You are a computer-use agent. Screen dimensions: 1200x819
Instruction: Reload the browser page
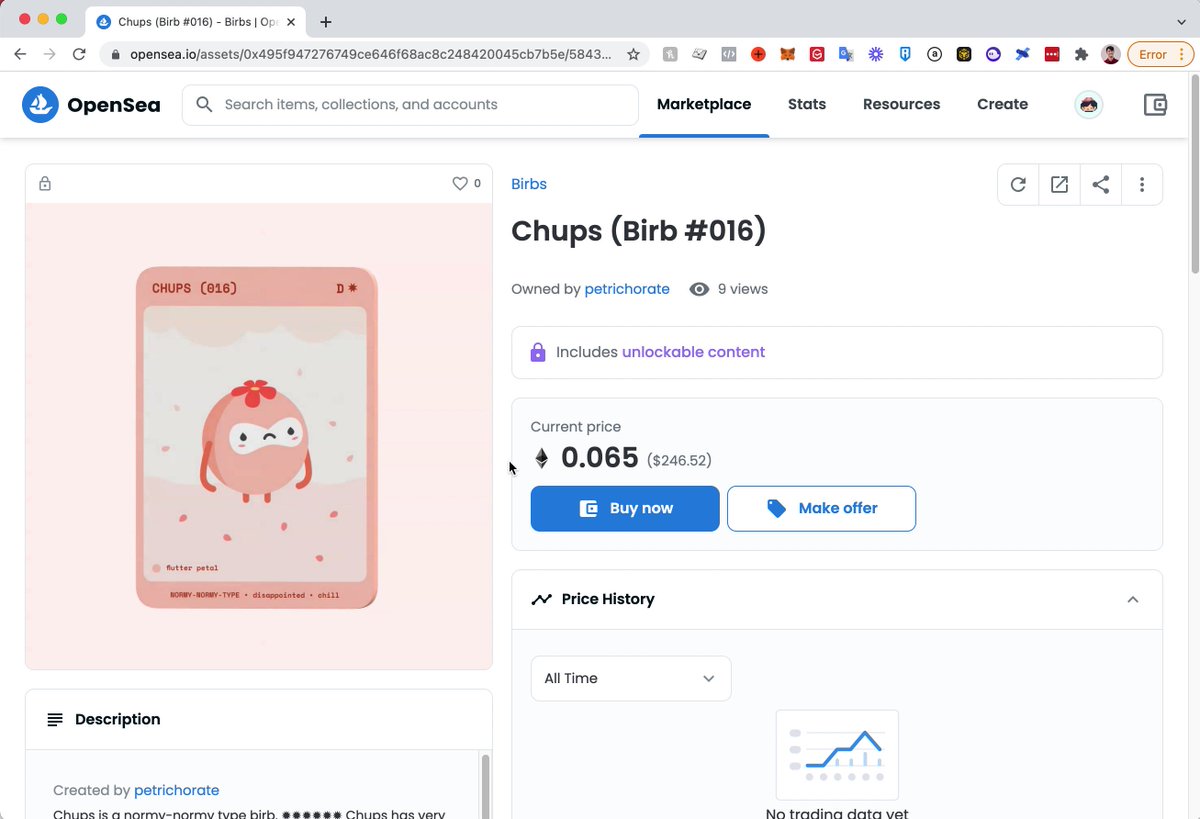point(80,54)
